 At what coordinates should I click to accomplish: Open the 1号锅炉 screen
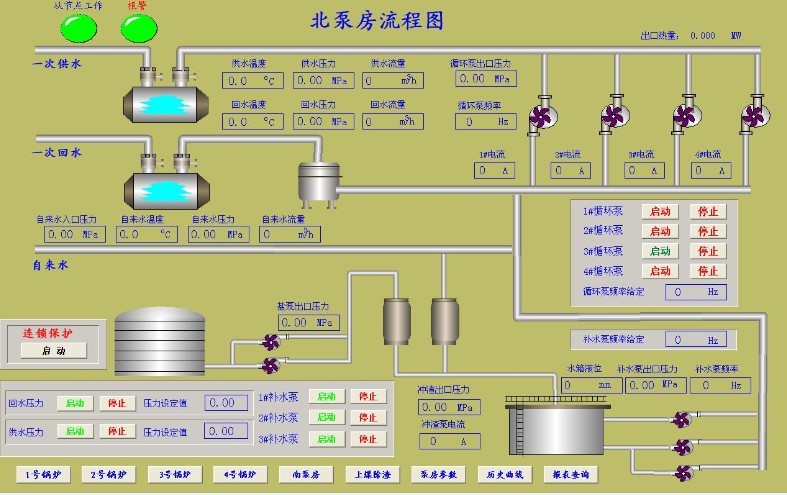click(43, 474)
